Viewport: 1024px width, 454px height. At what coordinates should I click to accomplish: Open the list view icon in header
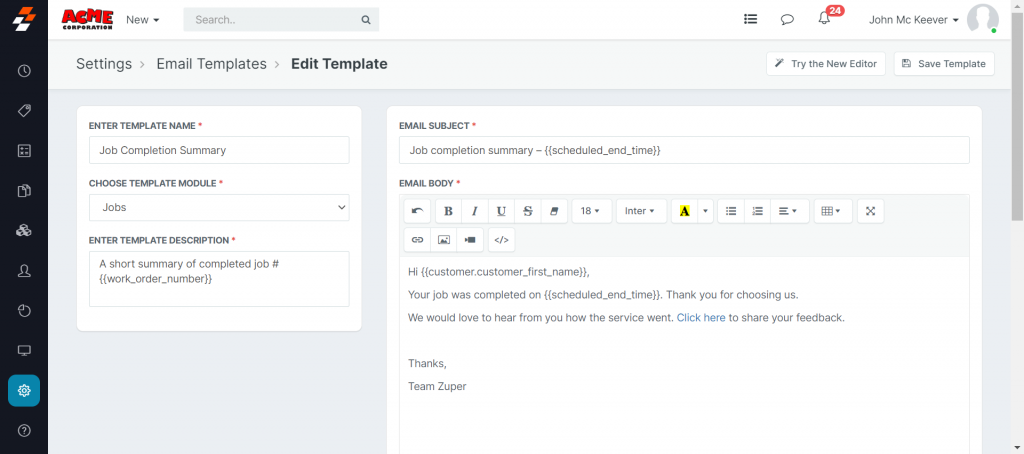pos(750,20)
